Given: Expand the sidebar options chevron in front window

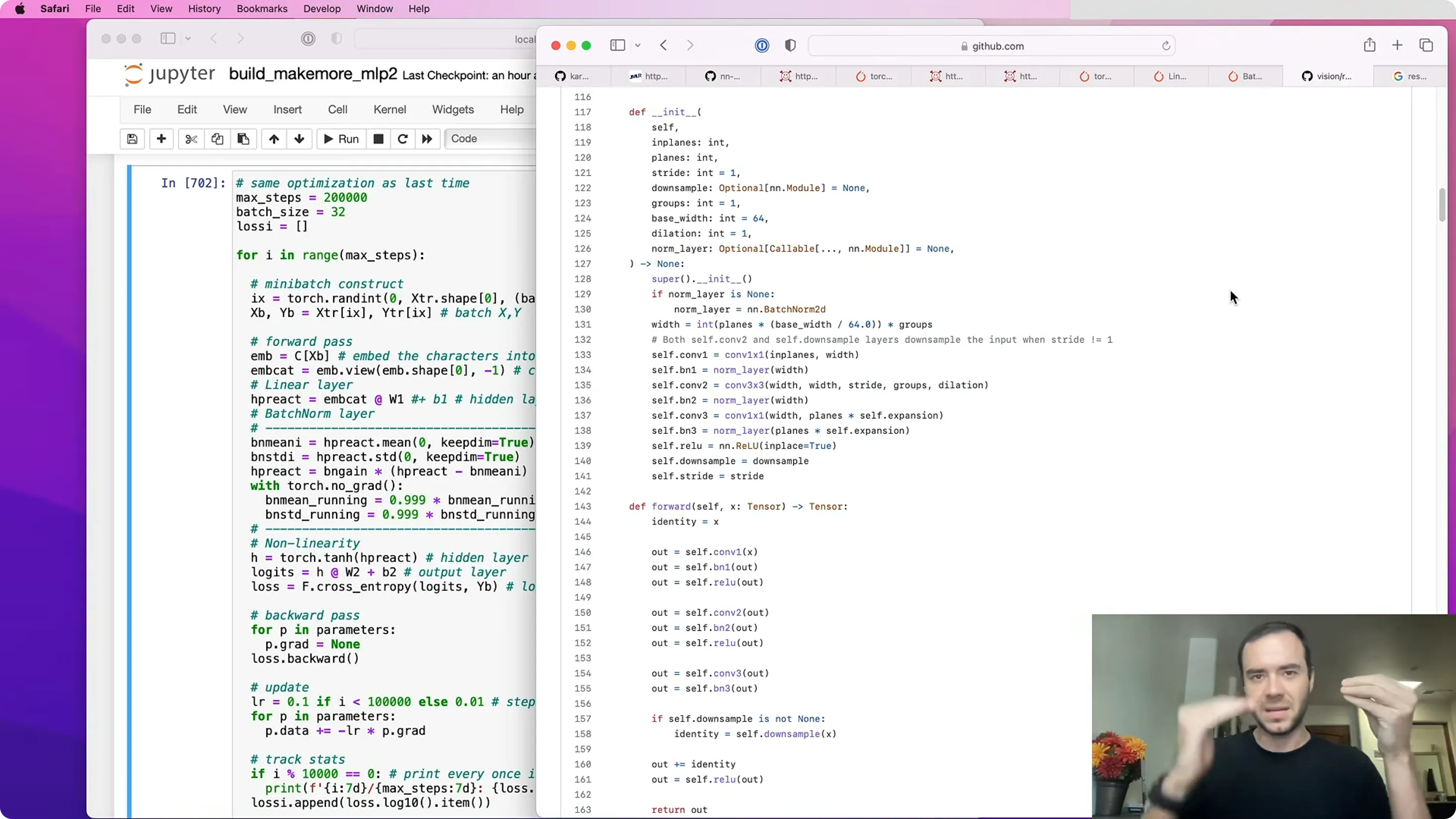Looking at the screenshot, I should point(637,45).
